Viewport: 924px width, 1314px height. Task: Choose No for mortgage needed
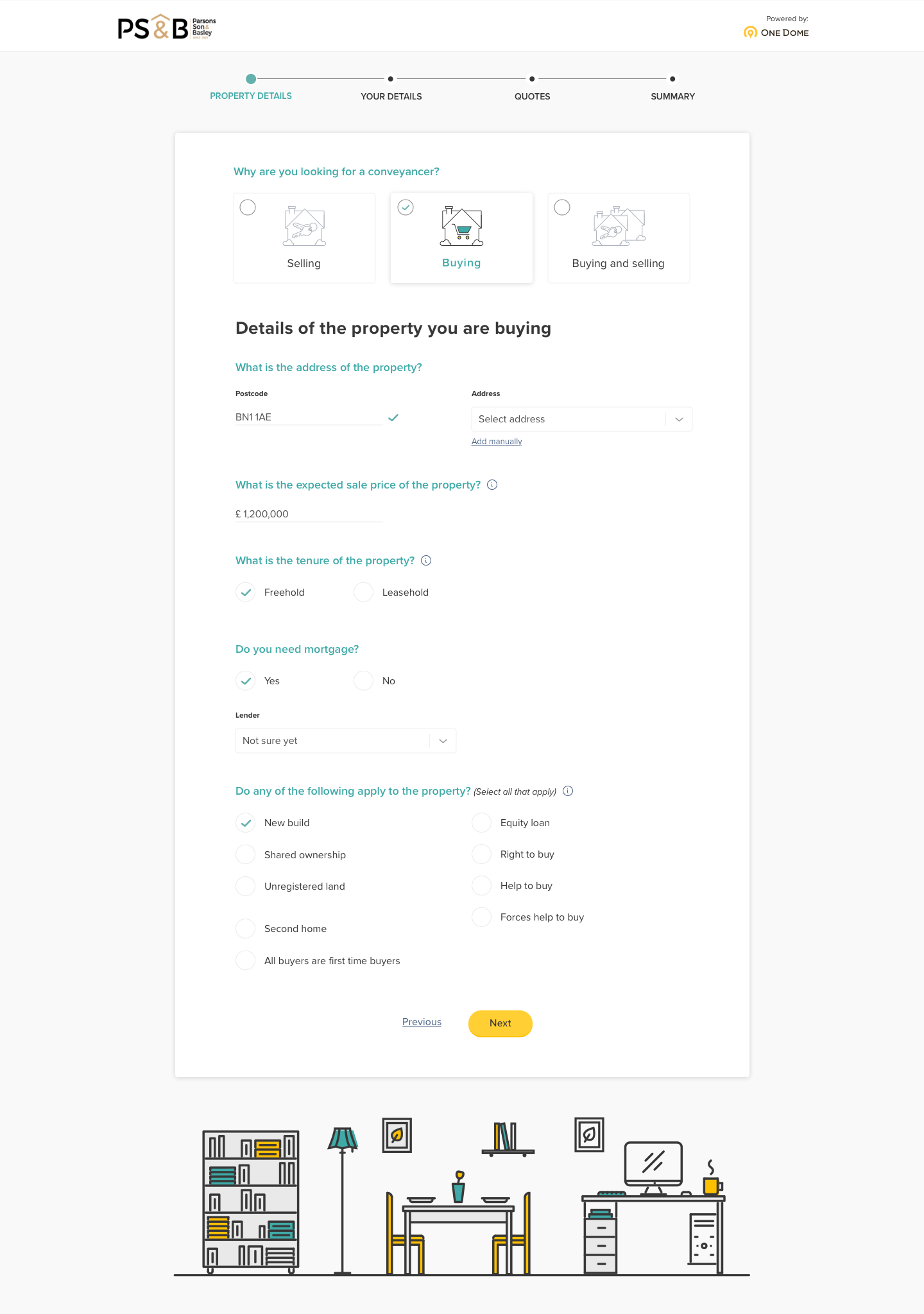(x=364, y=680)
